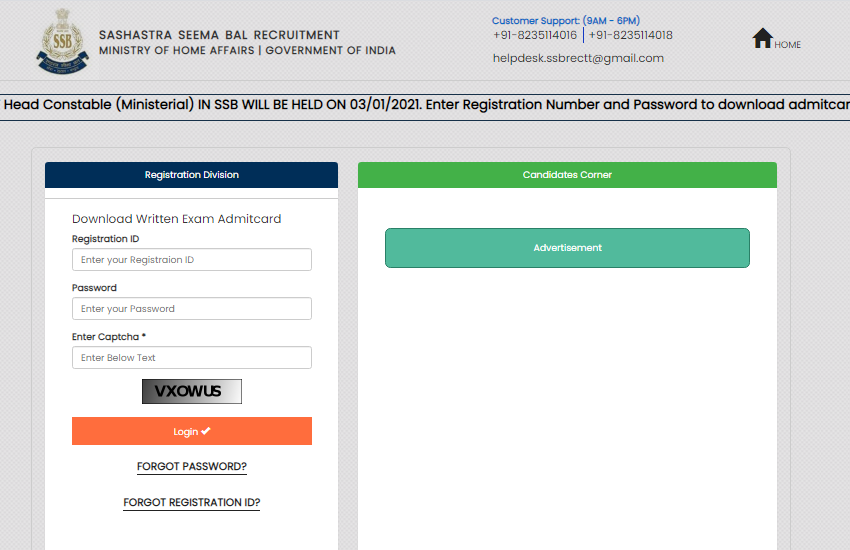Viewport: 850px width, 550px height.
Task: Click the home house icon
Action: coord(762,39)
